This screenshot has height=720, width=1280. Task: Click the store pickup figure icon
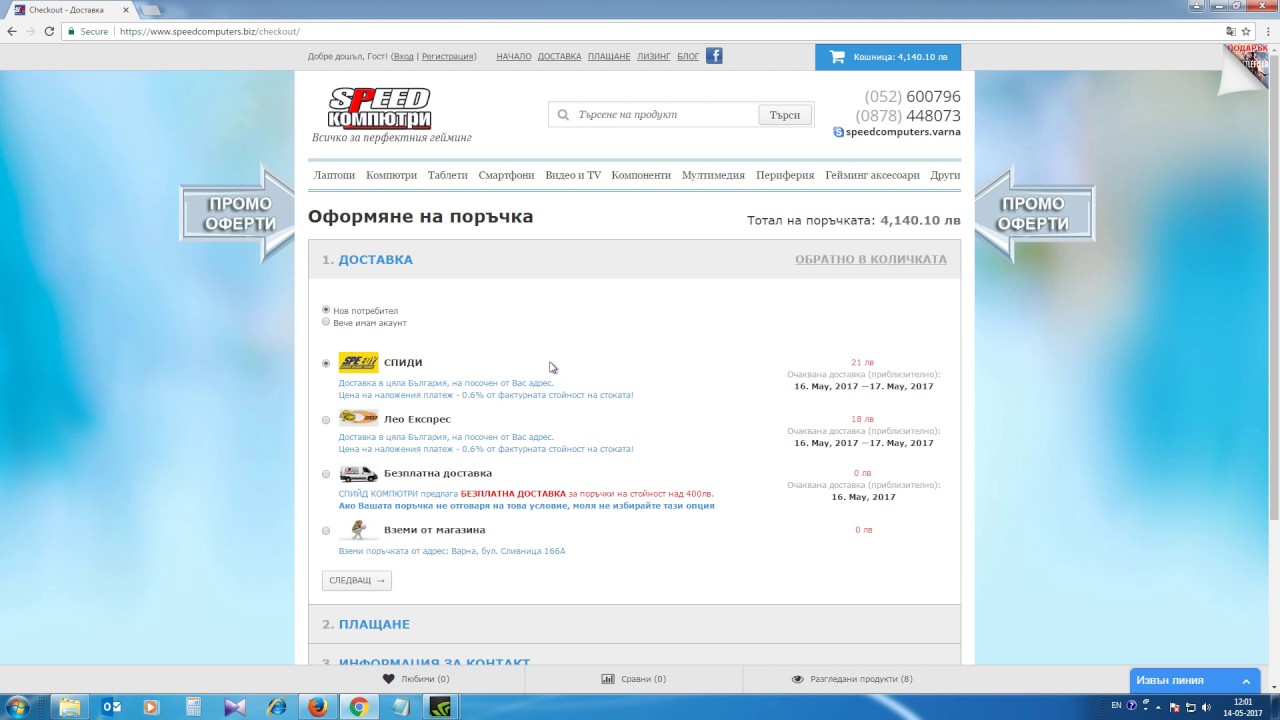pos(358,530)
